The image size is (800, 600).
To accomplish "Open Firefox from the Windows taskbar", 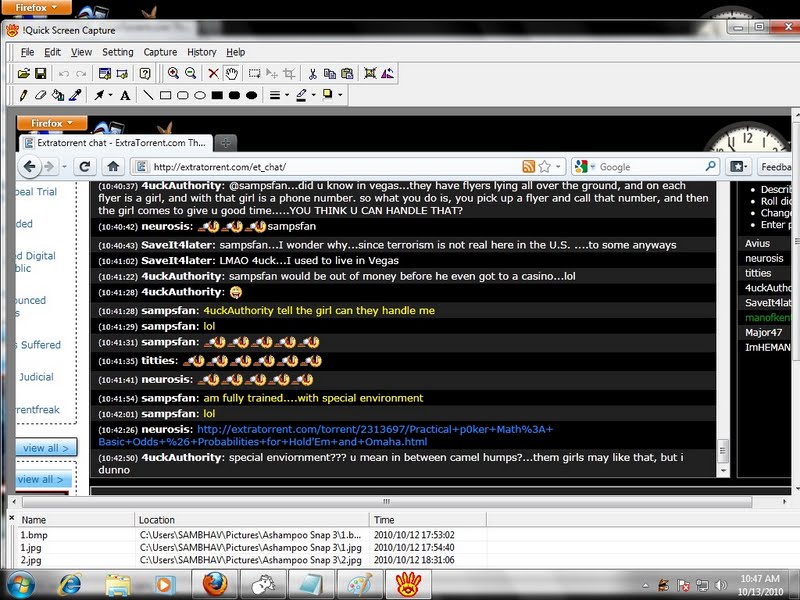I will click(214, 583).
